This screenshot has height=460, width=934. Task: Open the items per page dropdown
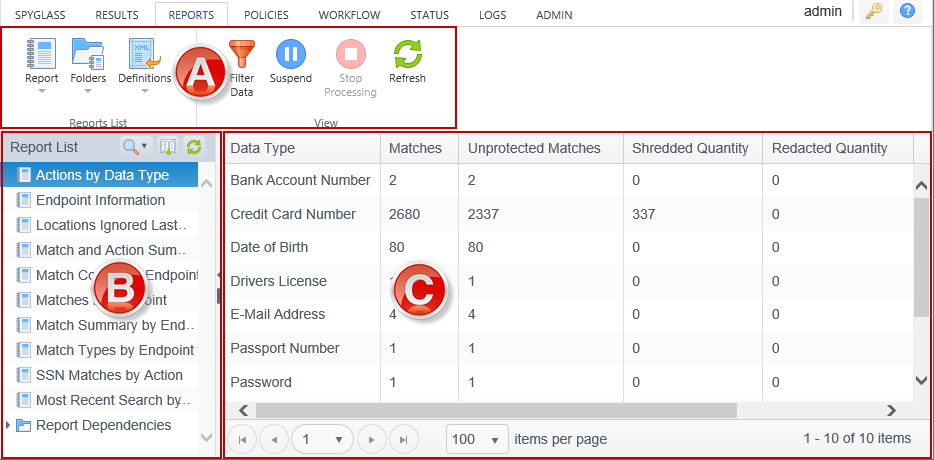pos(478,439)
